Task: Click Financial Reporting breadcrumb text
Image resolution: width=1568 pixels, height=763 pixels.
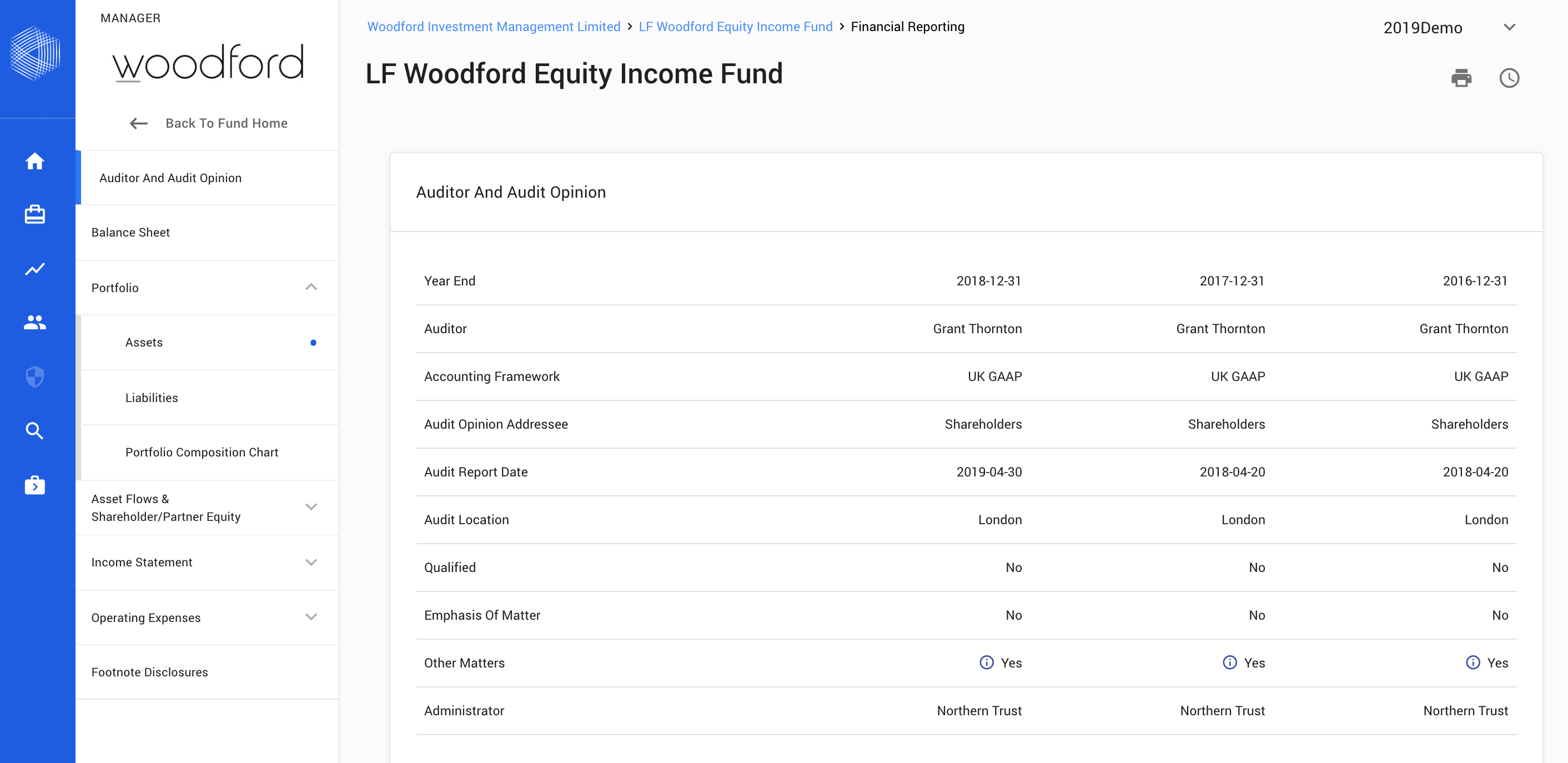Action: coord(908,27)
